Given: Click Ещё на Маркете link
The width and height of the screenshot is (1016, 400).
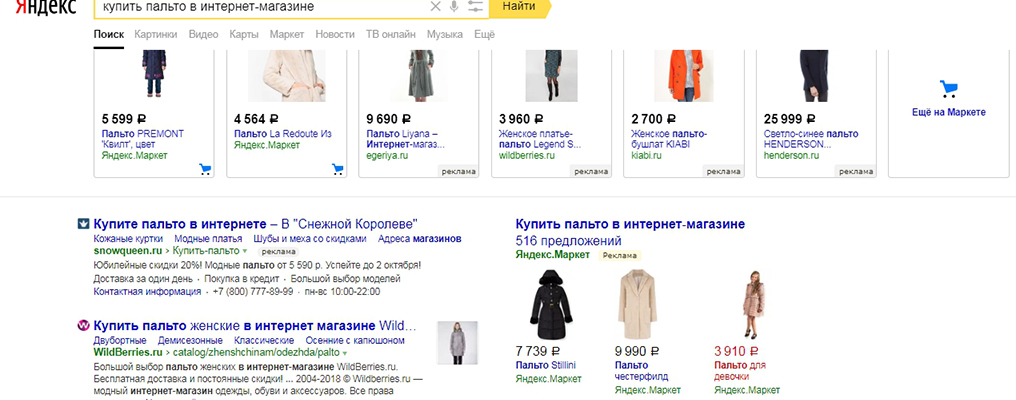Looking at the screenshot, I should (949, 112).
